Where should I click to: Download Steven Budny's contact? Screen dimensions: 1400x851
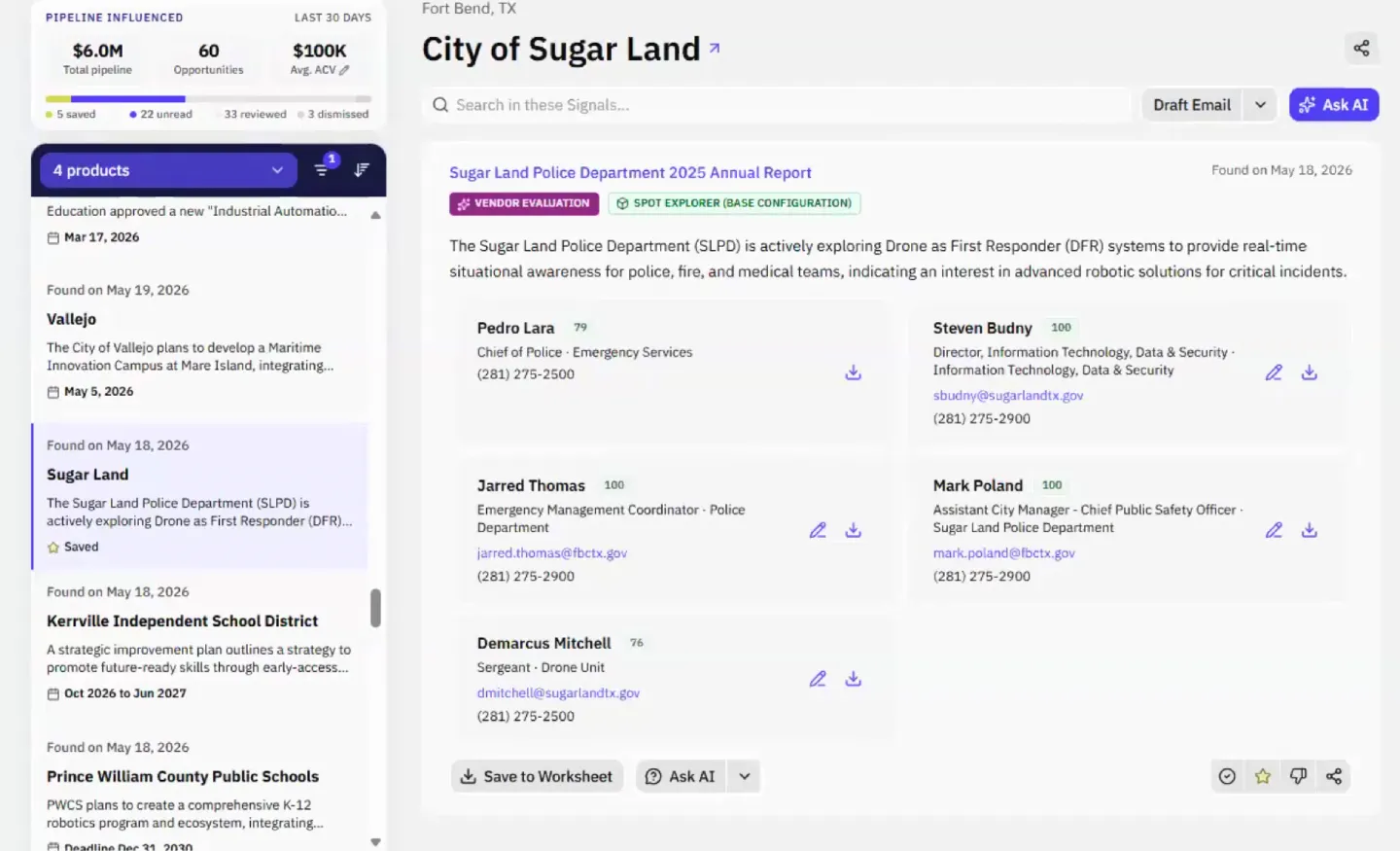tap(1310, 372)
